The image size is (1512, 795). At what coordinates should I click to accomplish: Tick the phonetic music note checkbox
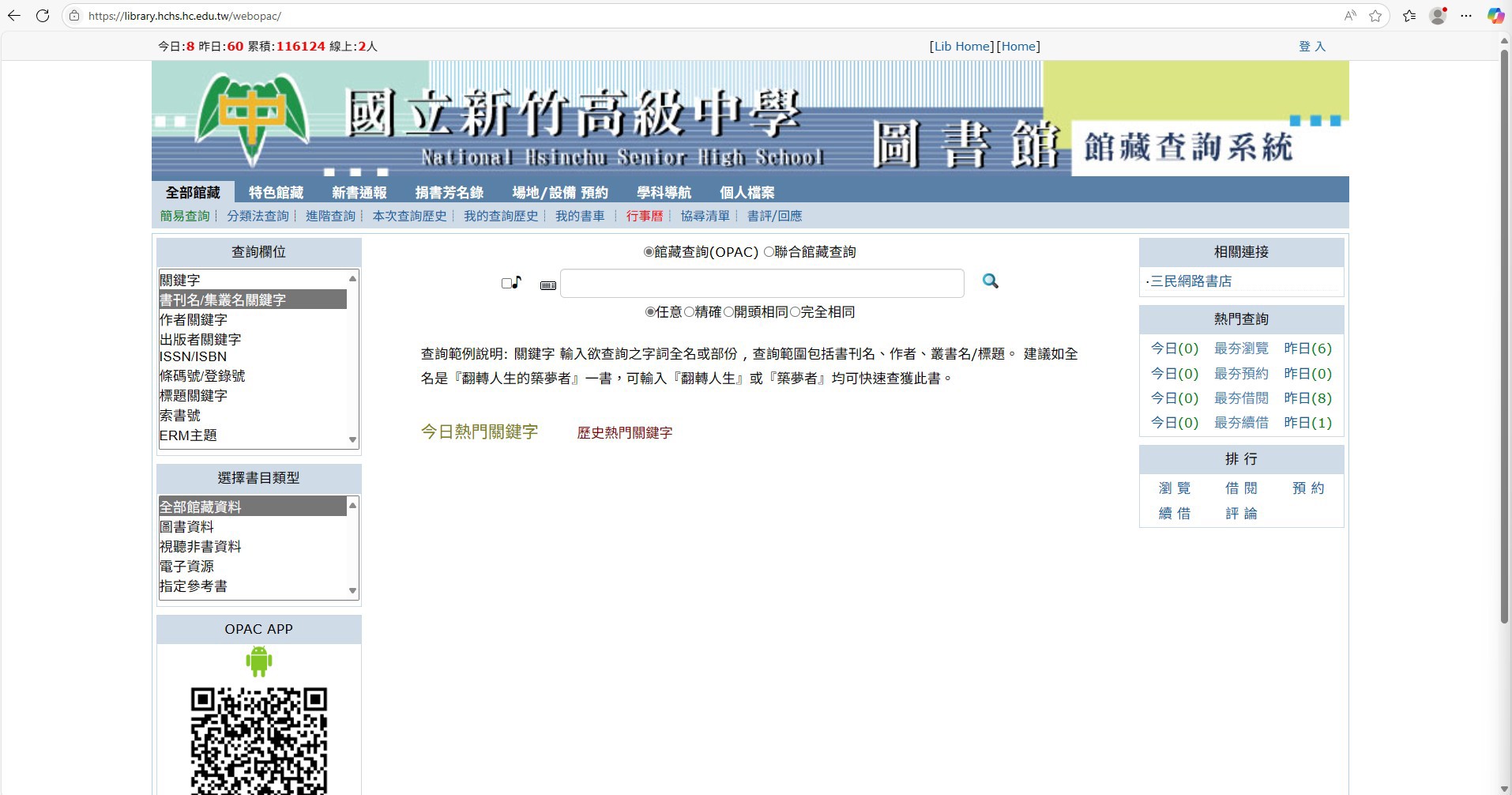506,284
